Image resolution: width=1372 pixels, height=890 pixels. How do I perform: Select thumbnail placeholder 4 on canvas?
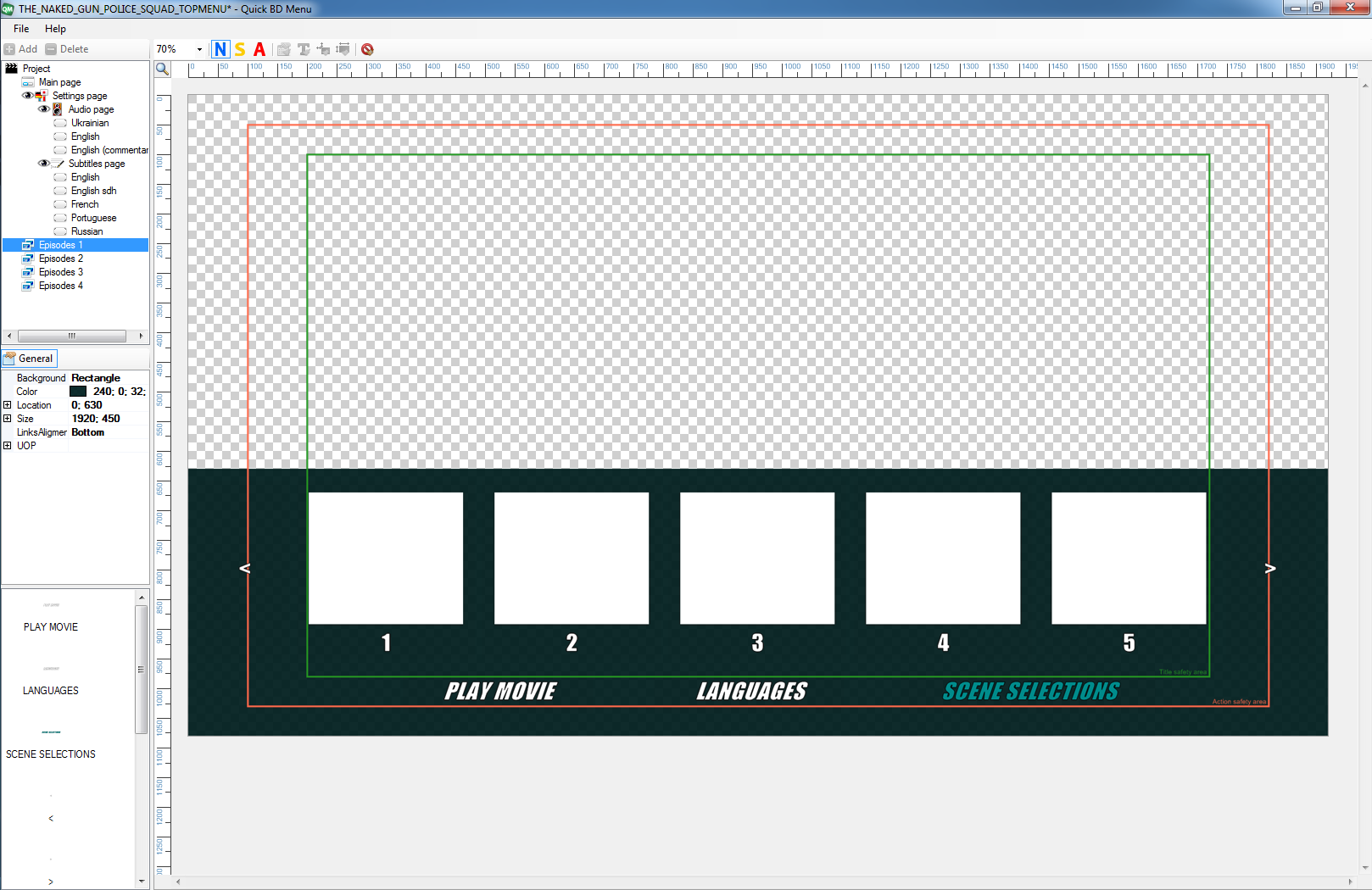[943, 559]
